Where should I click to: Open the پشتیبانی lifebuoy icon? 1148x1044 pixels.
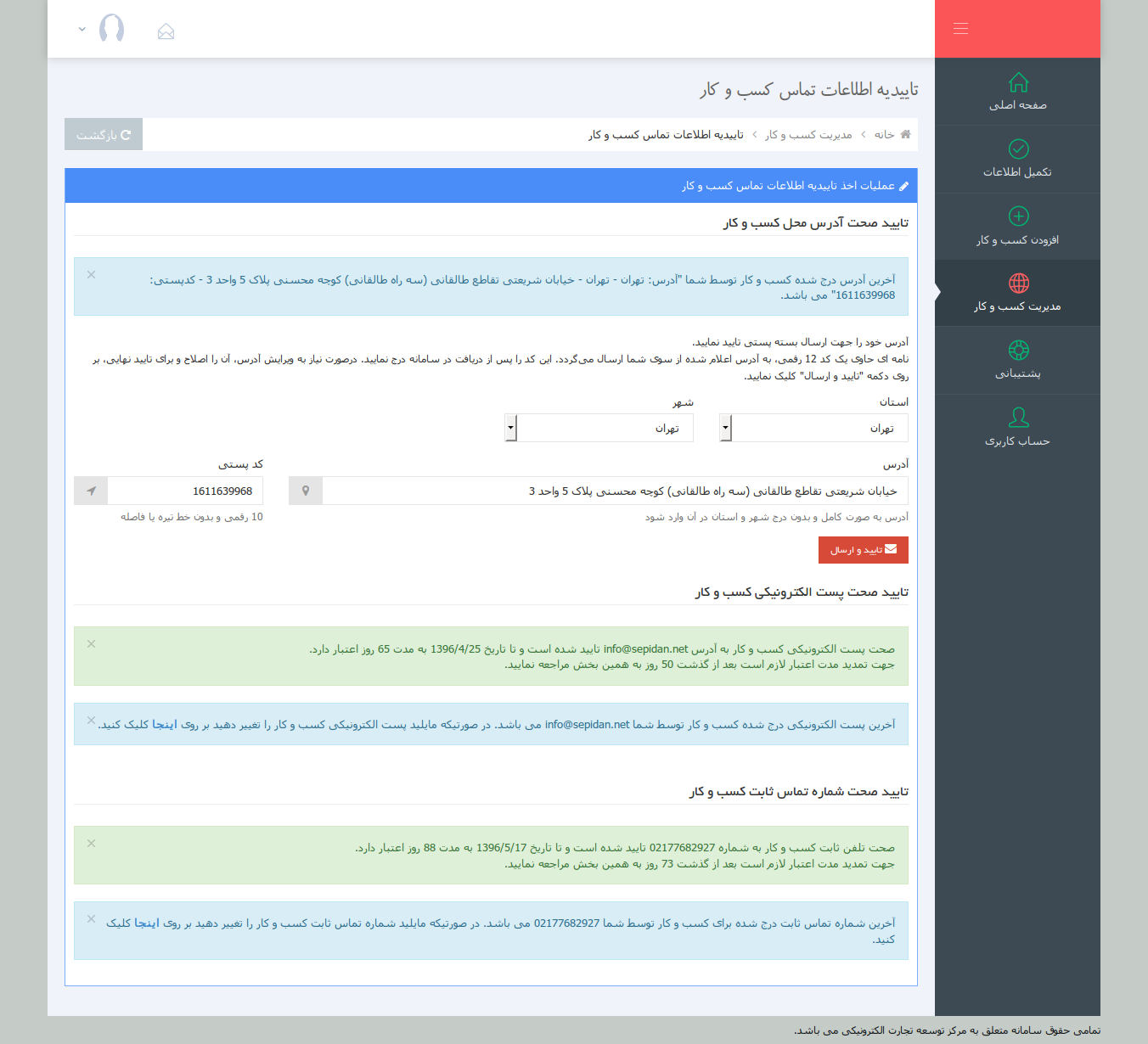pos(1018,350)
